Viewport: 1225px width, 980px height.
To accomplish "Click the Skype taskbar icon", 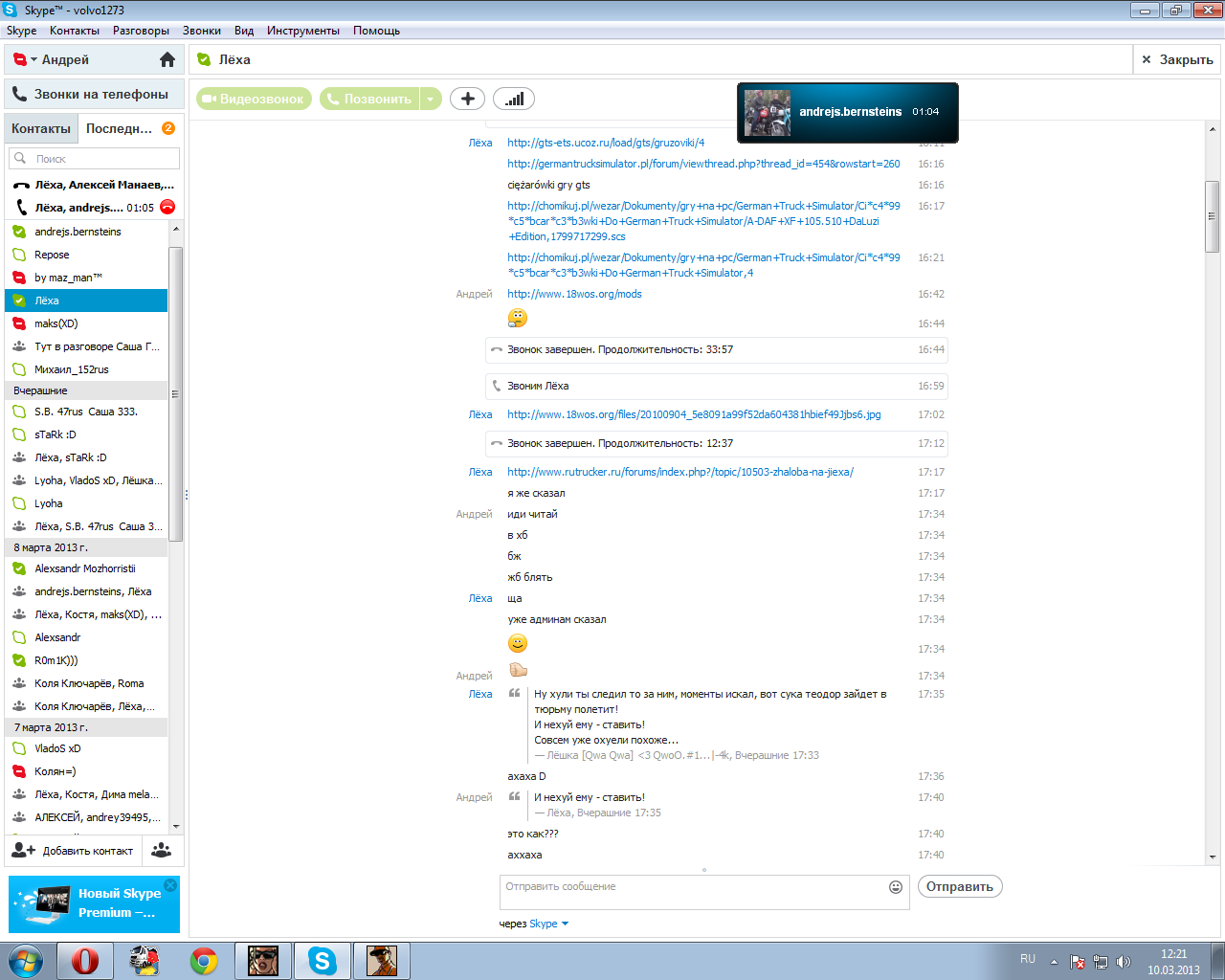I will pyautogui.click(x=323, y=961).
